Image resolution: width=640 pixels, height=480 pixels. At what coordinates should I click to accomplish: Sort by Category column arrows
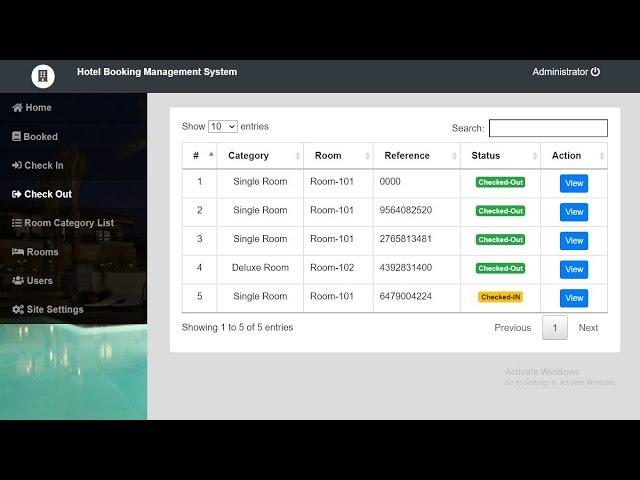point(298,156)
